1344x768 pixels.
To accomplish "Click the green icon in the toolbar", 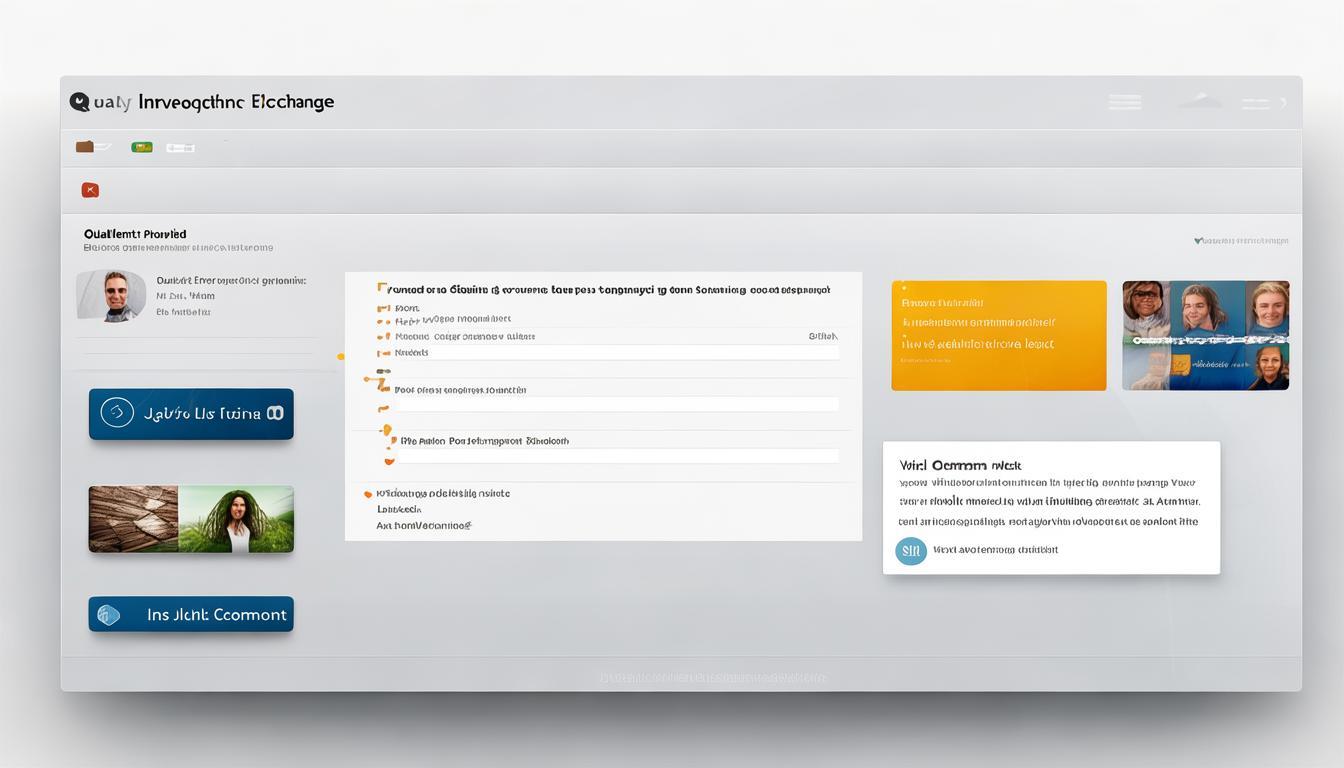I will coord(142,147).
